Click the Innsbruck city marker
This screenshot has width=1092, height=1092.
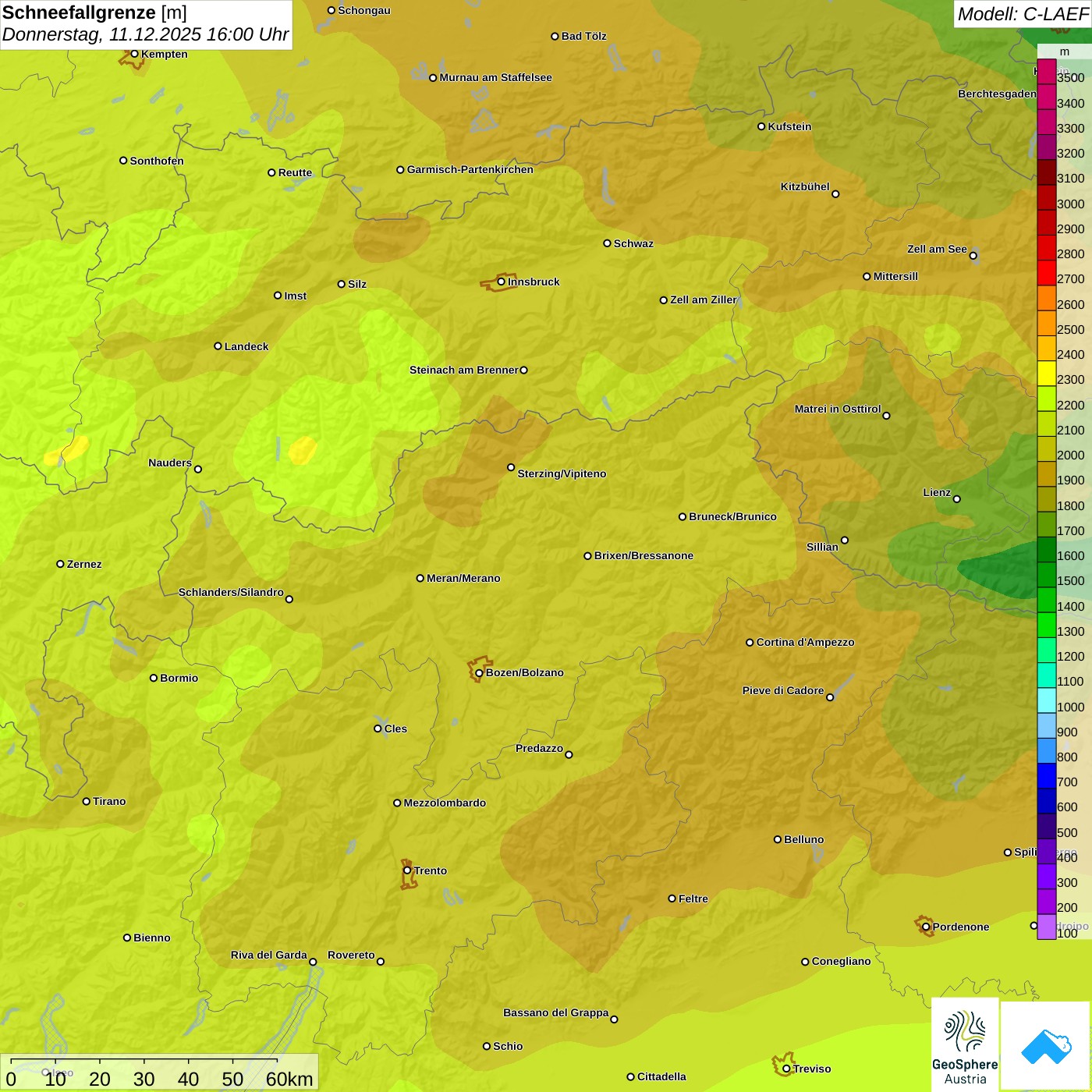[x=502, y=282]
